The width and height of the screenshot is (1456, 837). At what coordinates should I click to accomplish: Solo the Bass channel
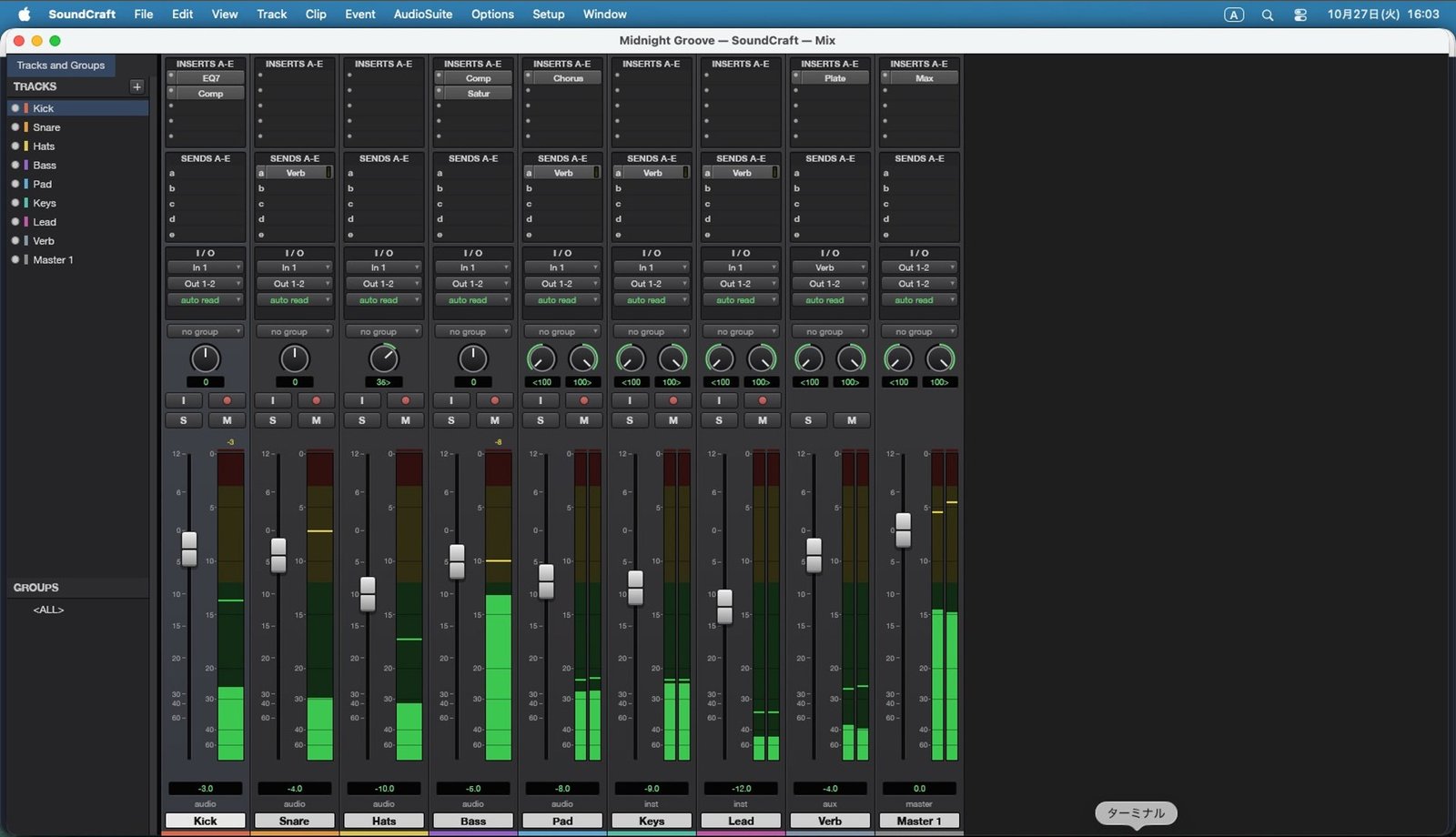click(x=450, y=420)
